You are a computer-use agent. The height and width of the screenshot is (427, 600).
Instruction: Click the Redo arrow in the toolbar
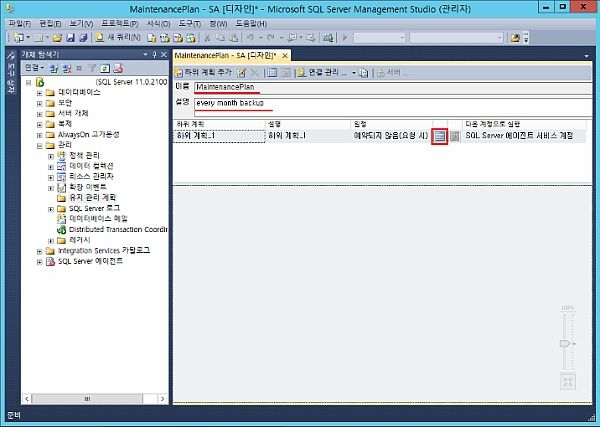point(271,37)
